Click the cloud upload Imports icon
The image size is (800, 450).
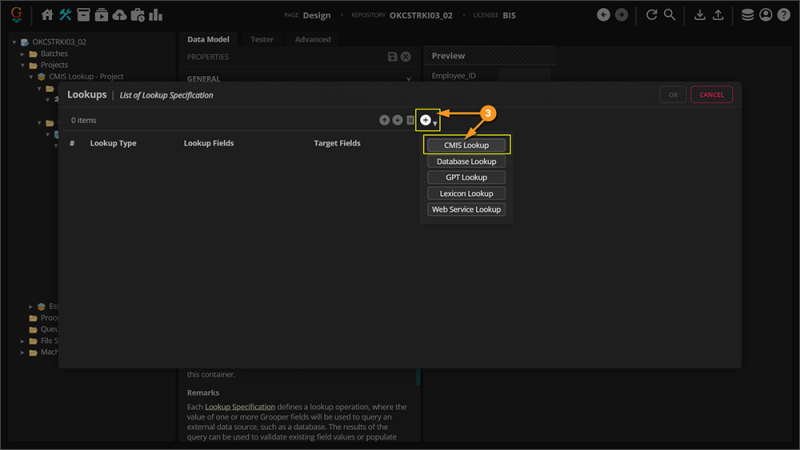point(120,15)
